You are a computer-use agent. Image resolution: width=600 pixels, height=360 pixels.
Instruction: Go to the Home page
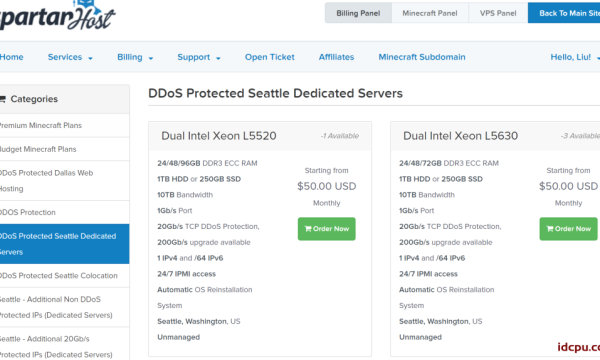[11, 57]
